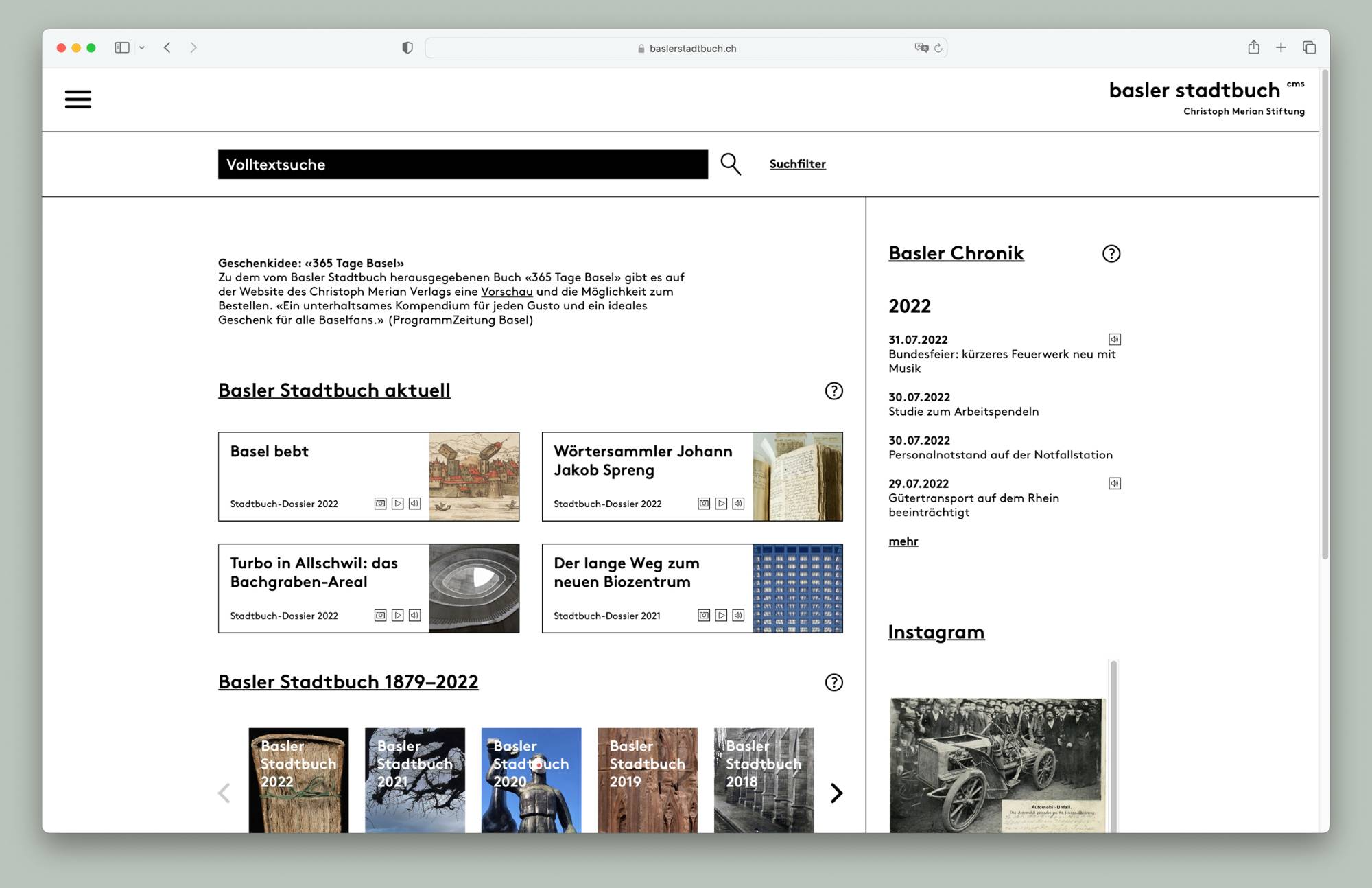Click the search magnifier icon
1372x888 pixels.
[731, 164]
